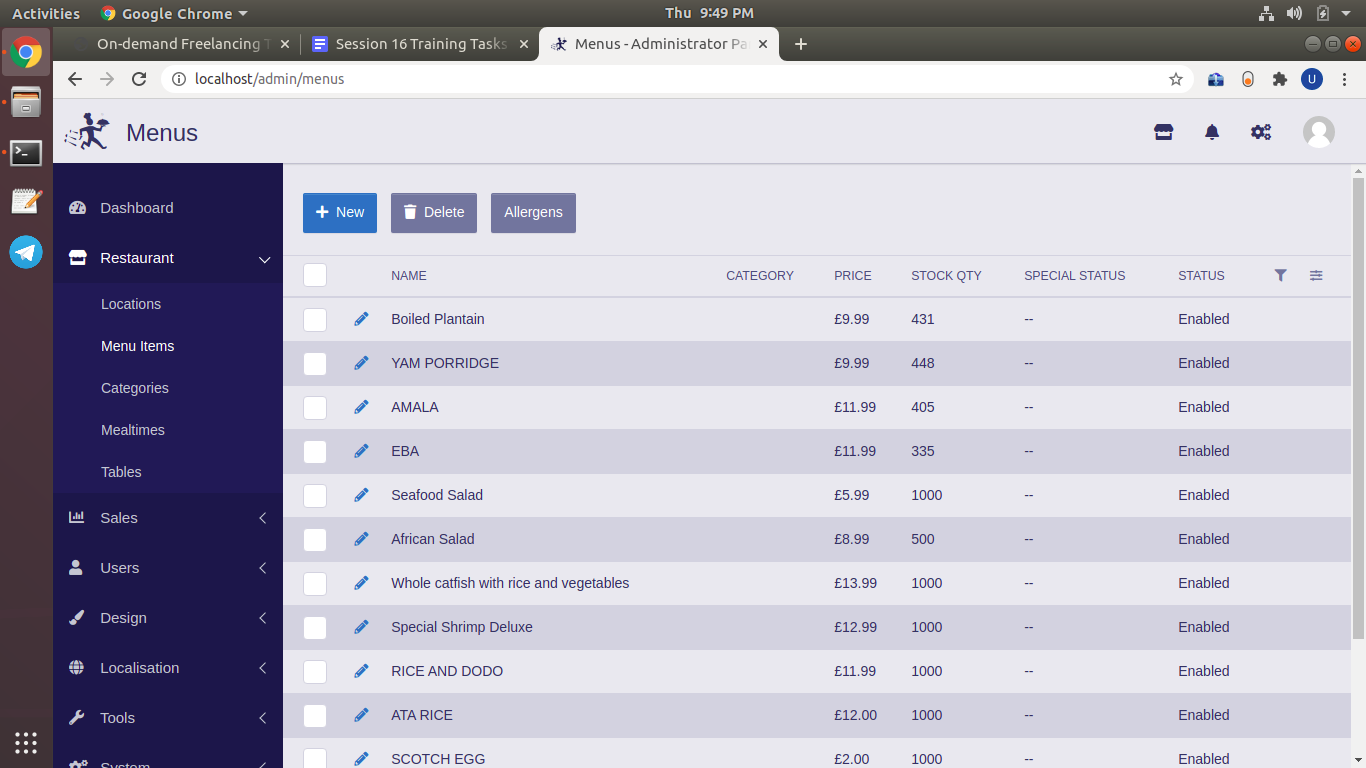Collapse the Restaurant section in sidebar
This screenshot has height=768, width=1366.
click(167, 258)
